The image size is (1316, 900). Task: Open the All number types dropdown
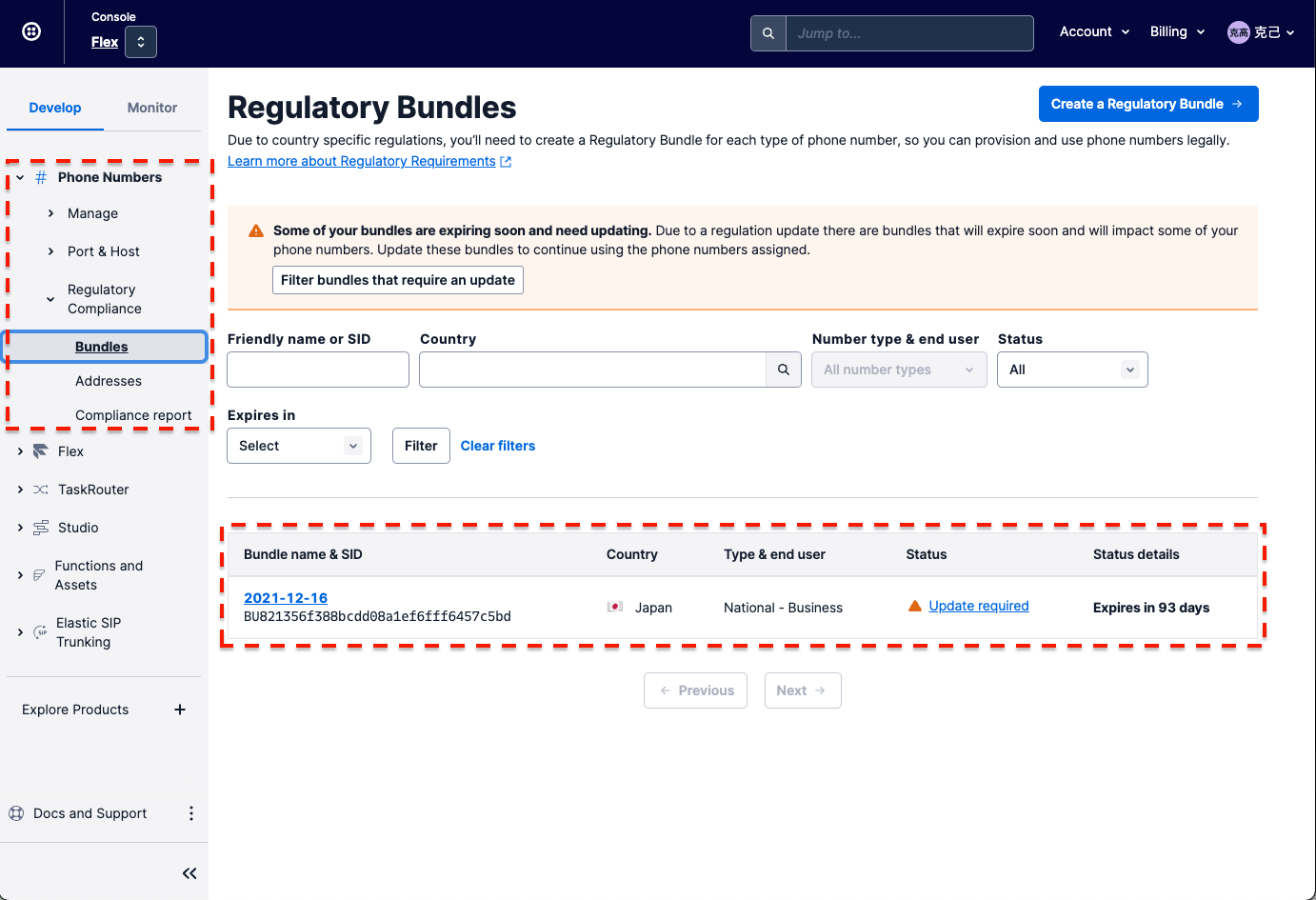[899, 370]
